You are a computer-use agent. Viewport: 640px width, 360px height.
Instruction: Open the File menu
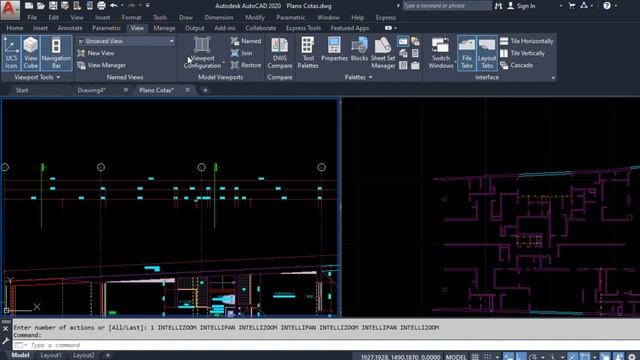(x=32, y=18)
